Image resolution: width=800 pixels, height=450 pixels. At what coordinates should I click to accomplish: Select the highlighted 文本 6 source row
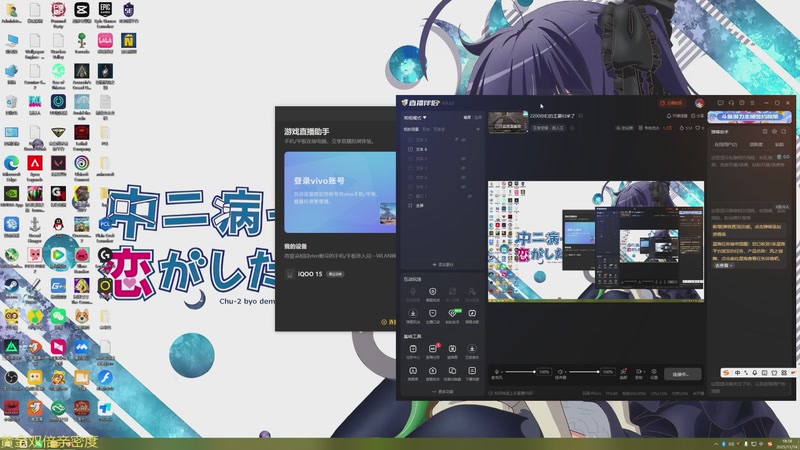click(443, 149)
